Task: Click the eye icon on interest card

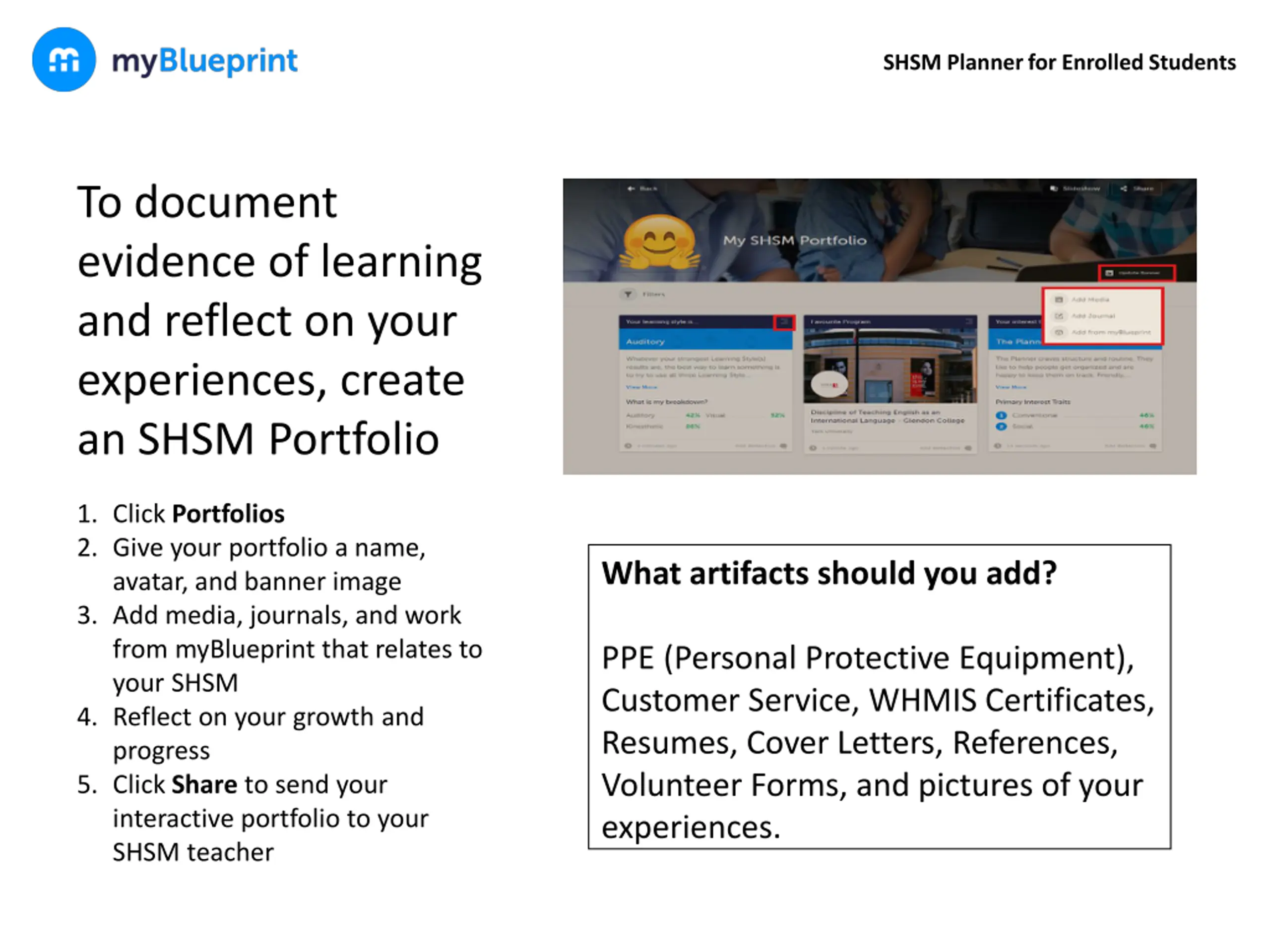Action: click(x=998, y=446)
